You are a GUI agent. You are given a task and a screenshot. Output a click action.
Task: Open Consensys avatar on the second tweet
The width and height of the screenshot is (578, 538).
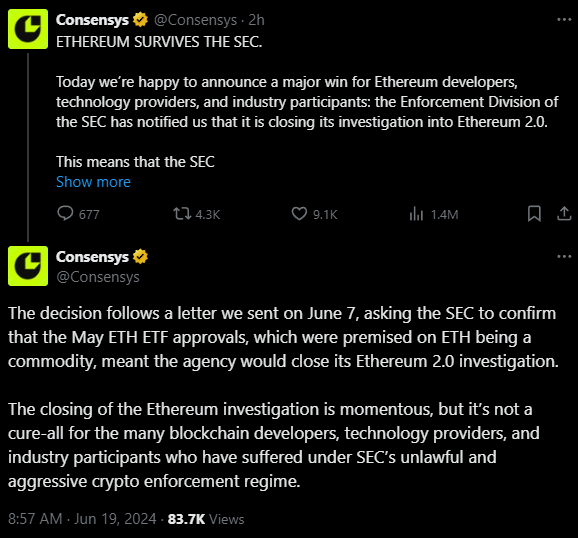pos(28,266)
